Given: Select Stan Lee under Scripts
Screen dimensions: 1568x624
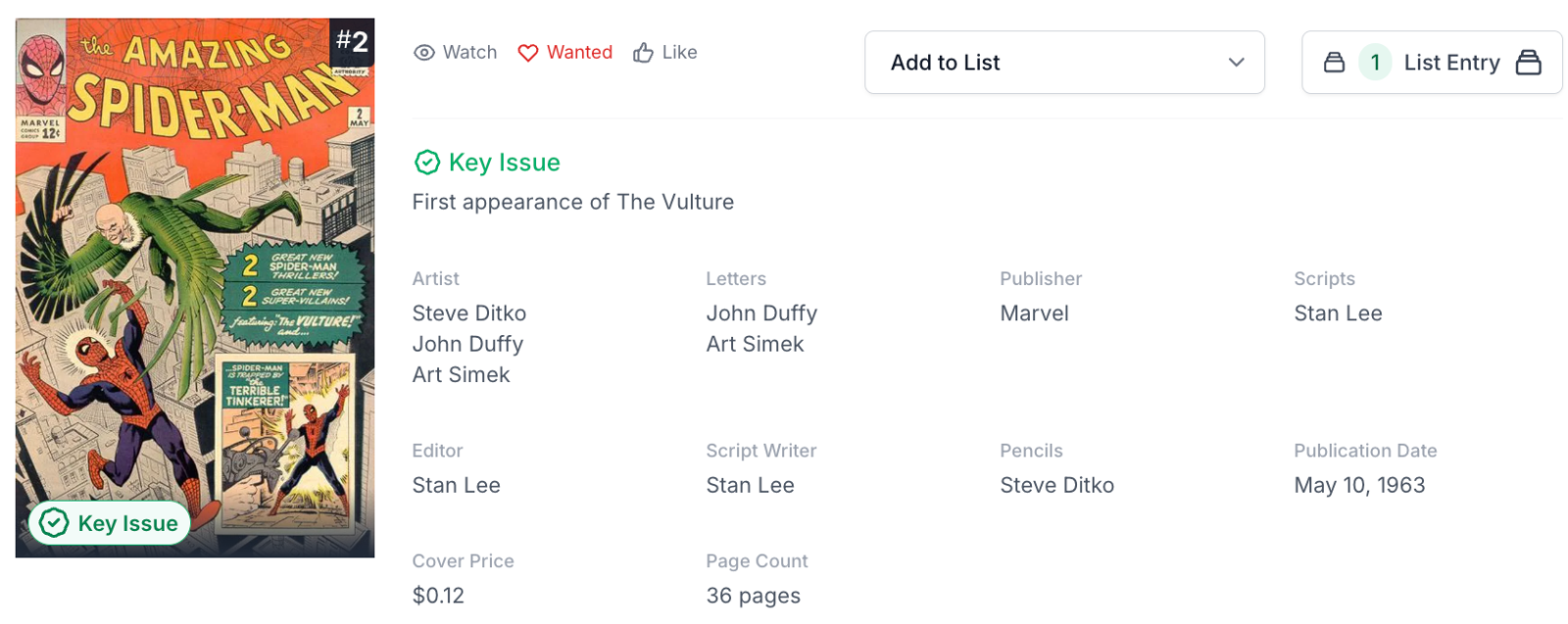Looking at the screenshot, I should (x=1338, y=313).
